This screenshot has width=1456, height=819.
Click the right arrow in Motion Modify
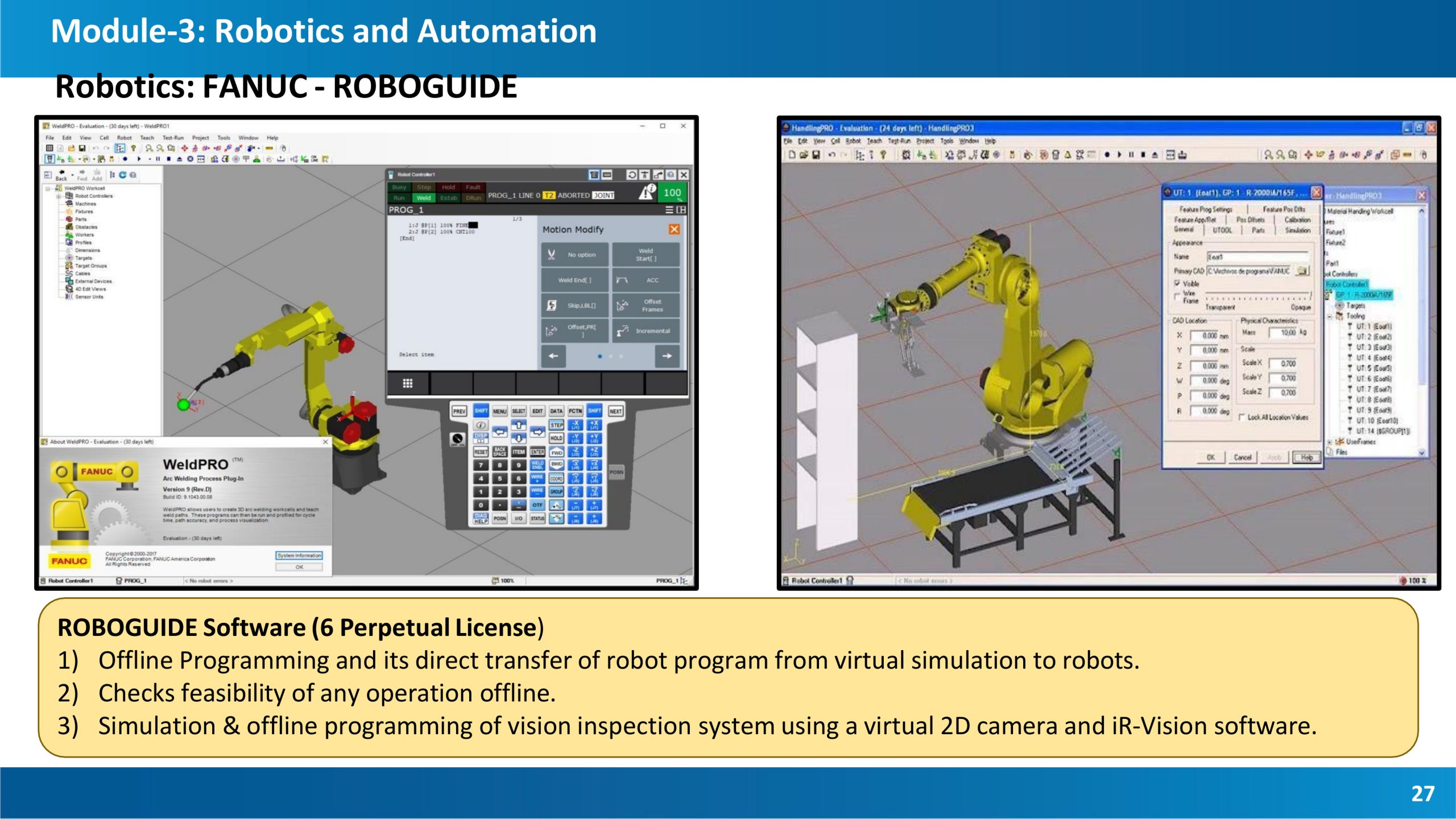[667, 356]
